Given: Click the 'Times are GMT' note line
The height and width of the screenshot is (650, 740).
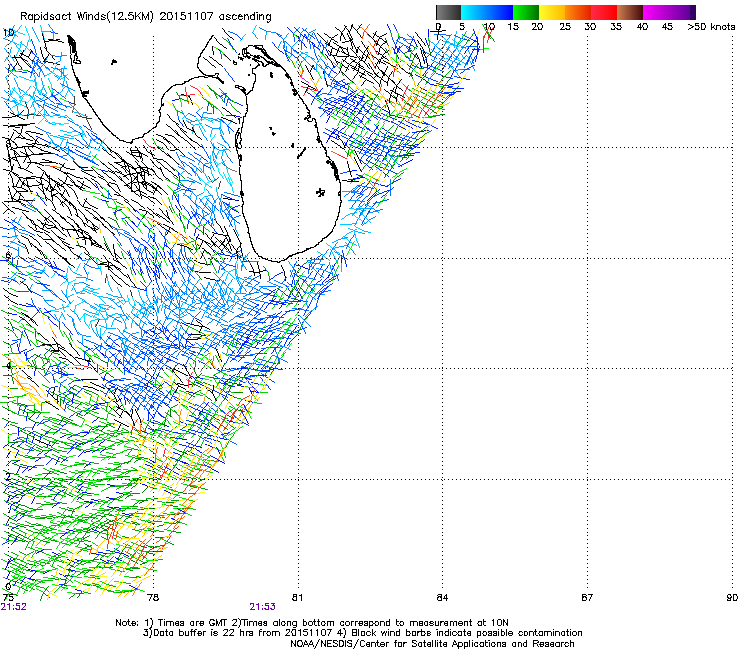Looking at the screenshot, I should tap(312, 623).
